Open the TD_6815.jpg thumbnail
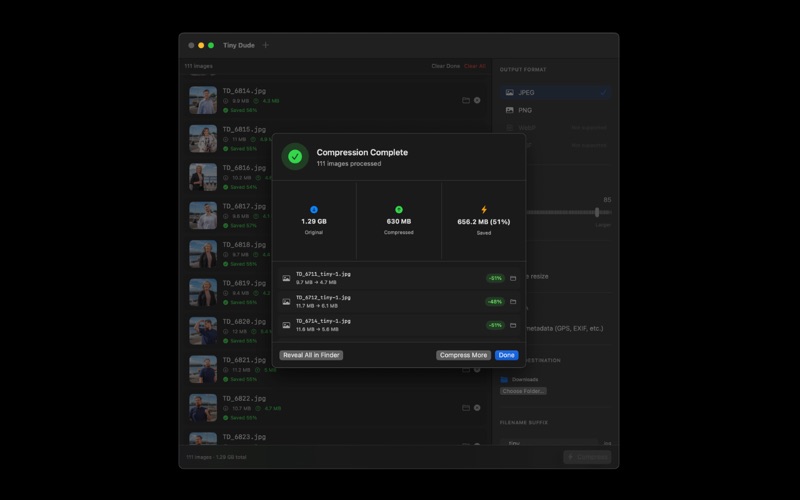Viewport: 800px width, 500px height. (203, 138)
